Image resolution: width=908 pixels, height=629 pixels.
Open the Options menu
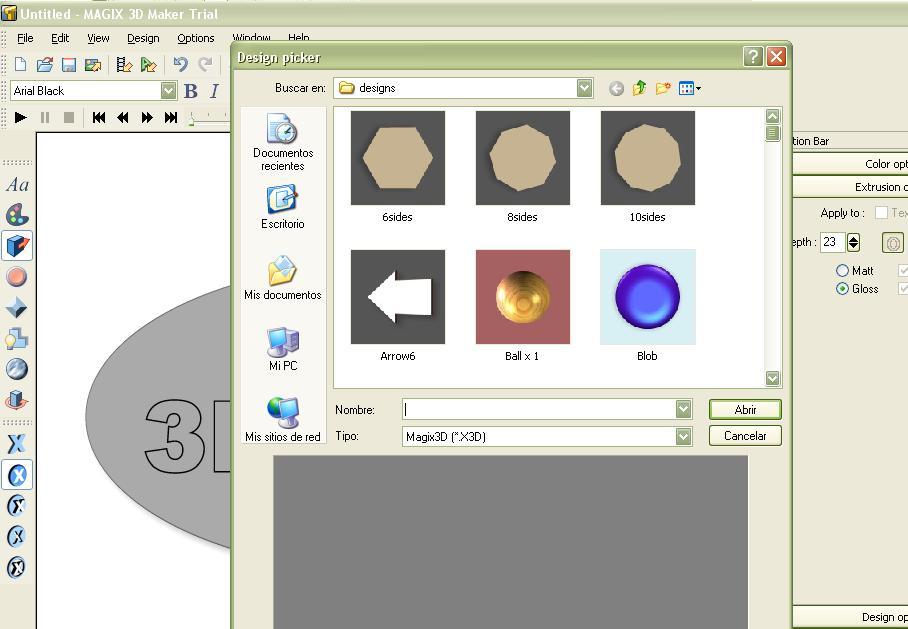click(x=195, y=38)
